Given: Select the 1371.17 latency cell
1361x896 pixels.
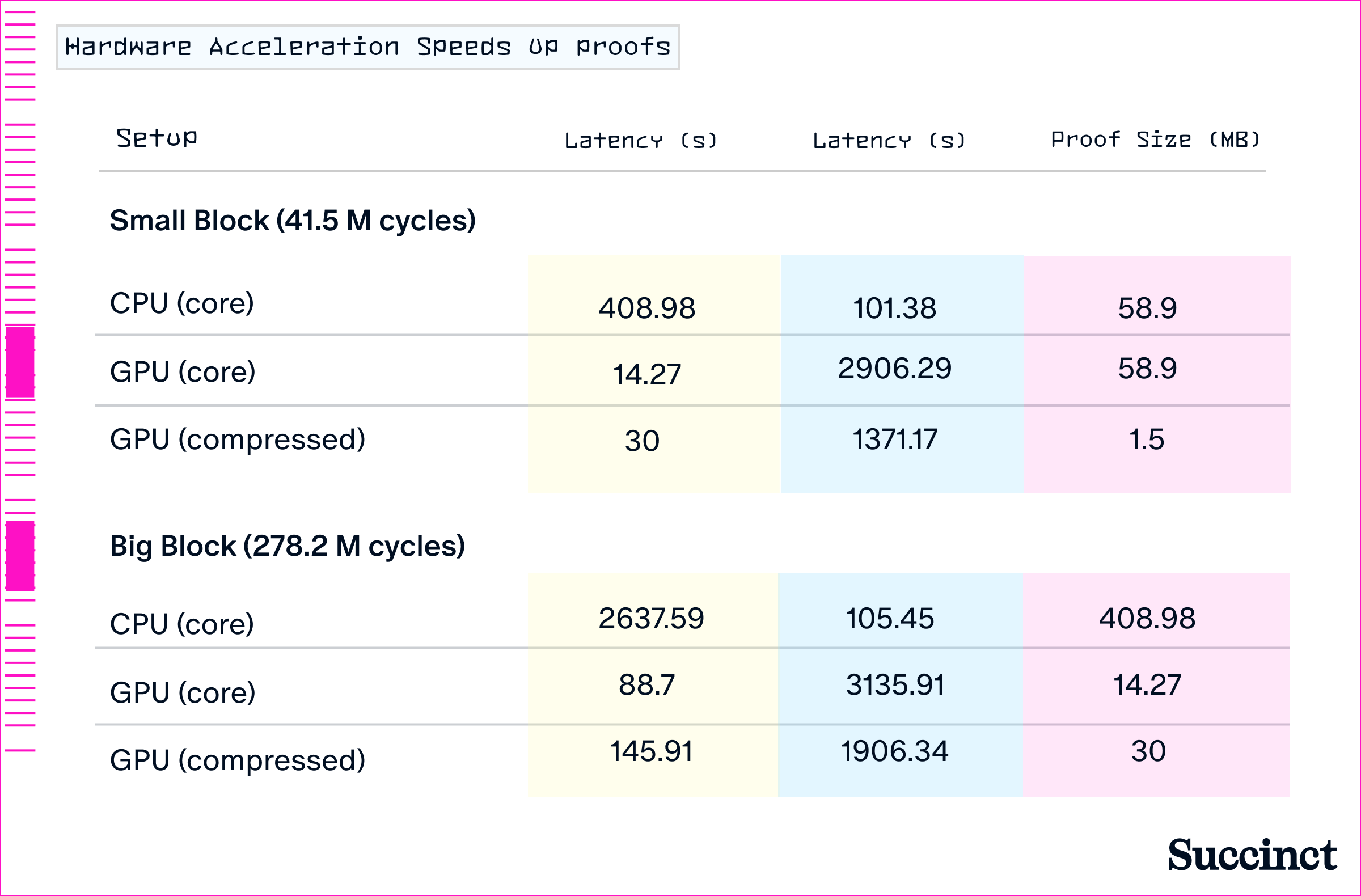Looking at the screenshot, I should point(894,439).
